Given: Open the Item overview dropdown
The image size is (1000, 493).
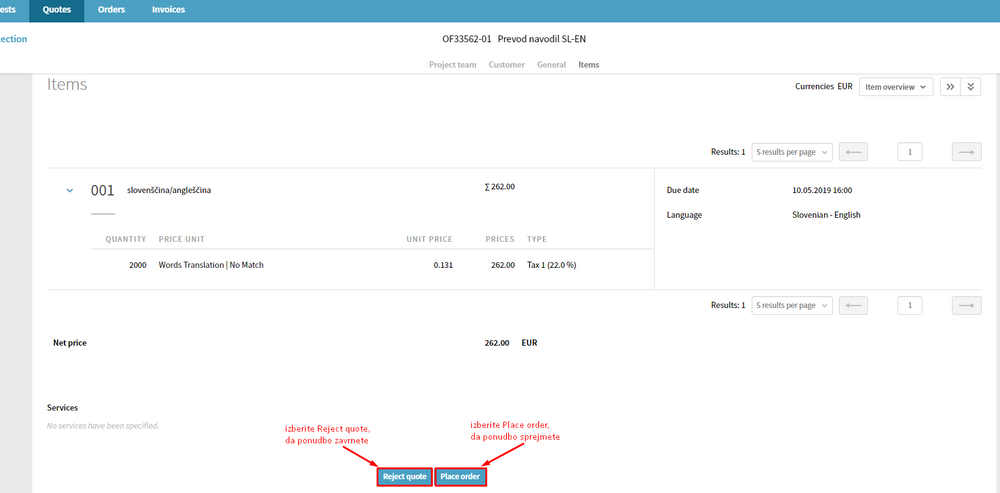Looking at the screenshot, I should (896, 87).
